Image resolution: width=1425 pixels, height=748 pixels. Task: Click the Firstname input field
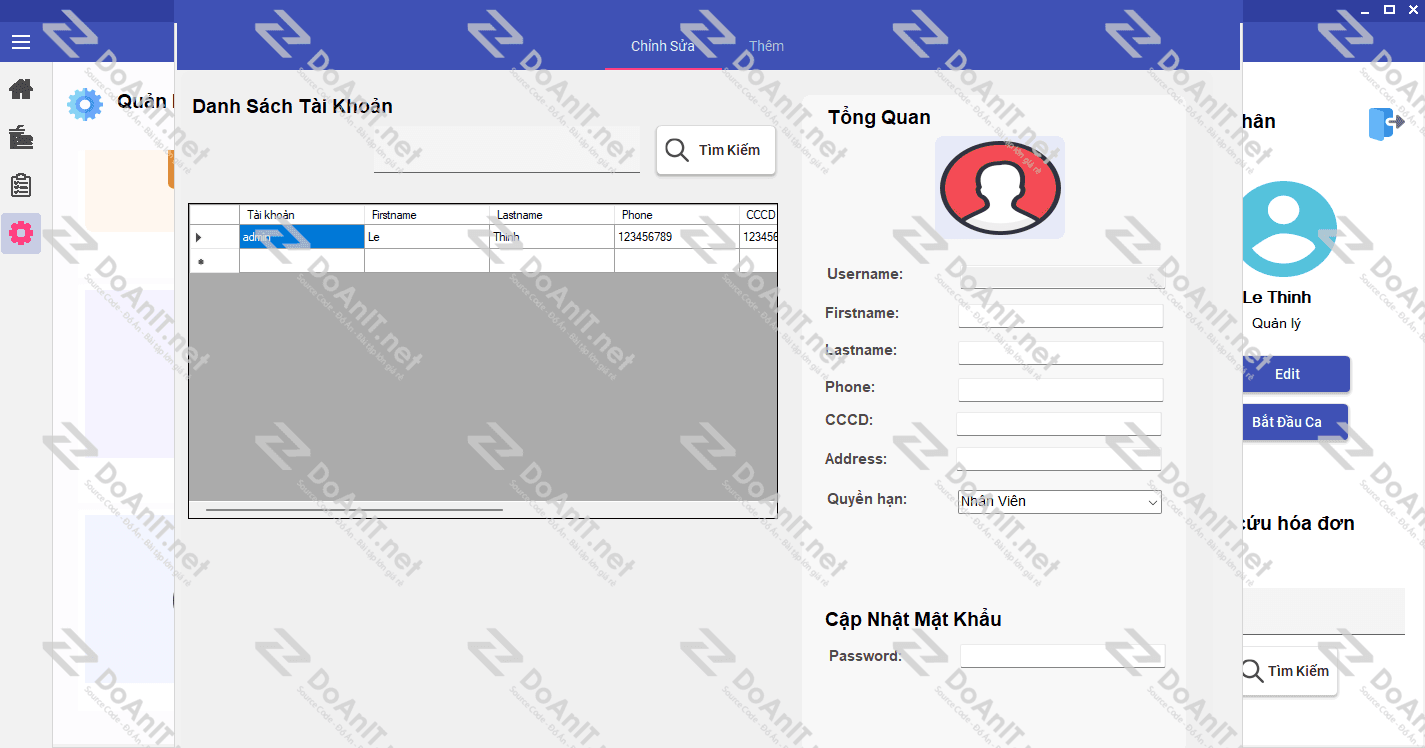[1061, 316]
